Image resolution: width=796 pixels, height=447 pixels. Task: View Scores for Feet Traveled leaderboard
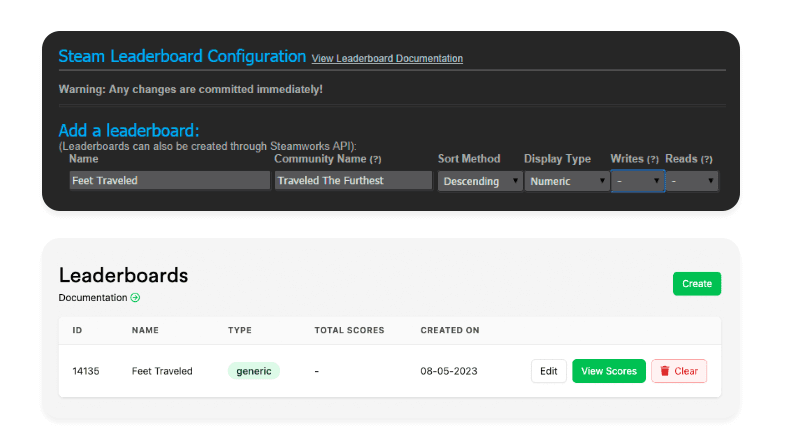click(609, 371)
